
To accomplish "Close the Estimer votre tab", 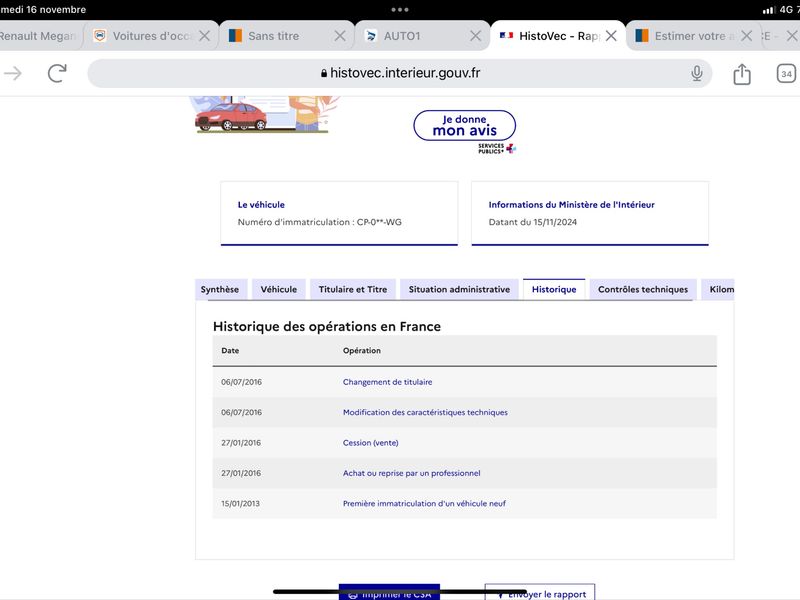I will coord(746,36).
